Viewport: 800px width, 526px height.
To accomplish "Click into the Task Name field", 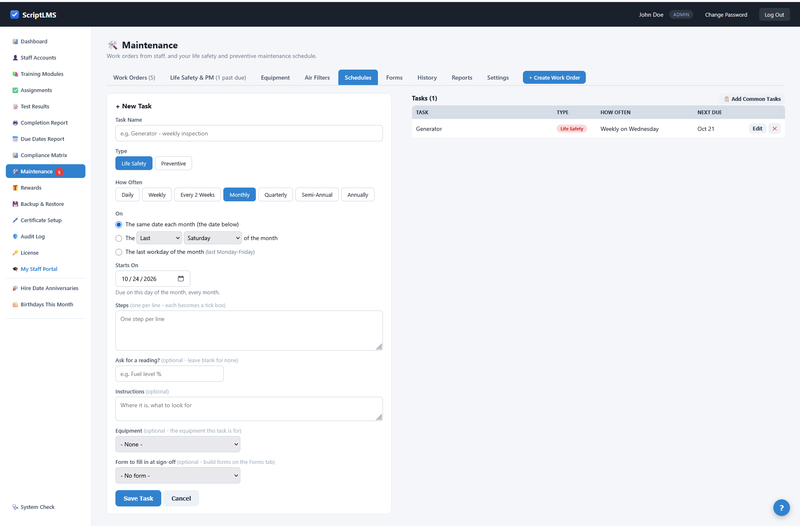I will coord(249,134).
